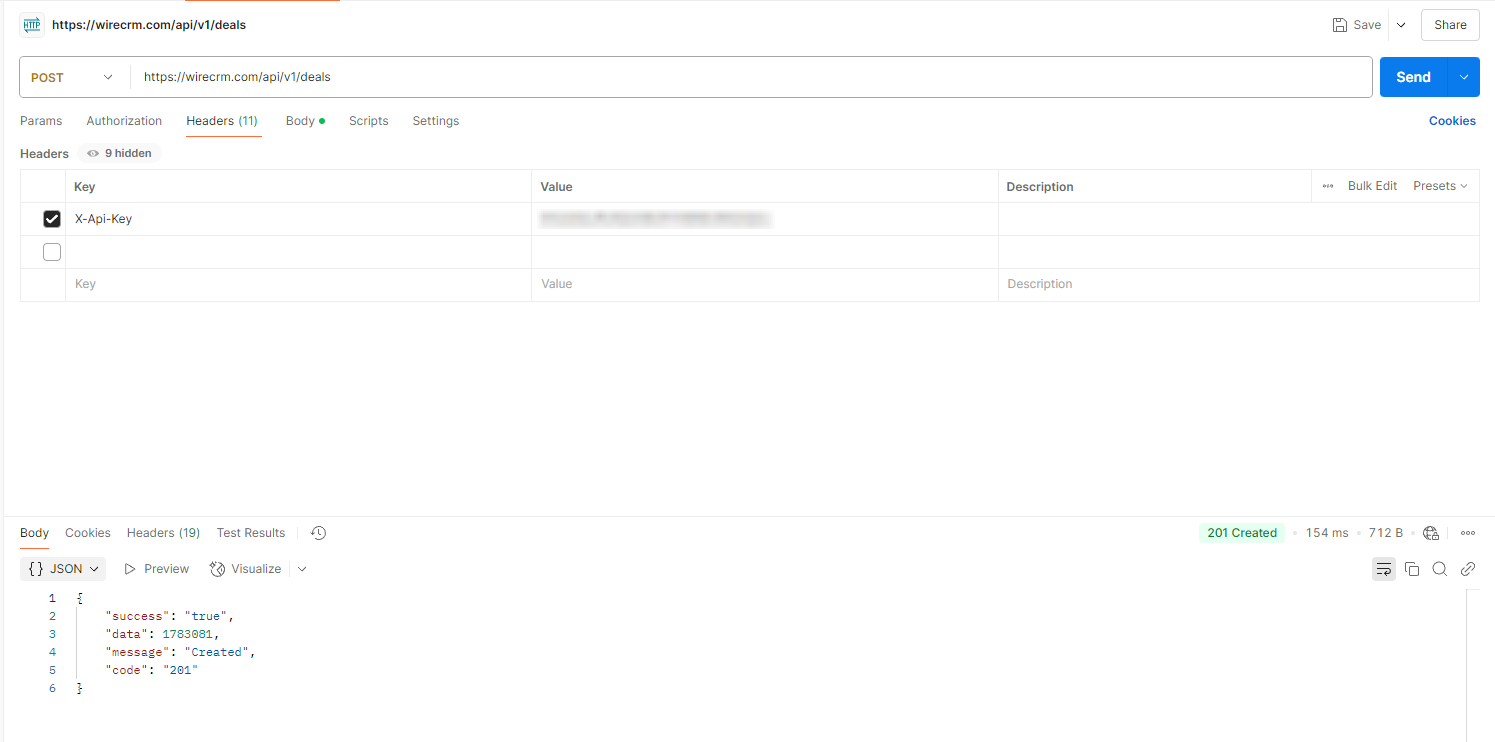
Task: Copy the response body to clipboard
Action: coord(1412,569)
